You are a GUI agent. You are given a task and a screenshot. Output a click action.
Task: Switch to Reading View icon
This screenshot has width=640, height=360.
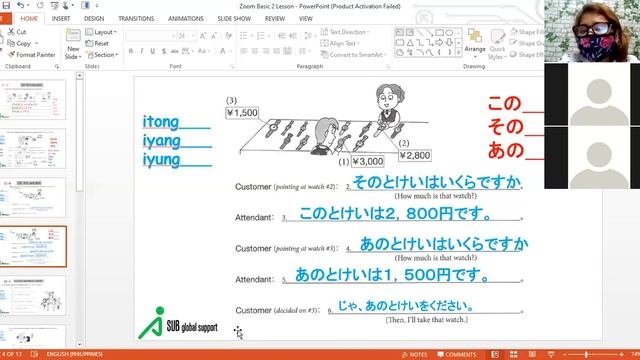(x=532, y=355)
